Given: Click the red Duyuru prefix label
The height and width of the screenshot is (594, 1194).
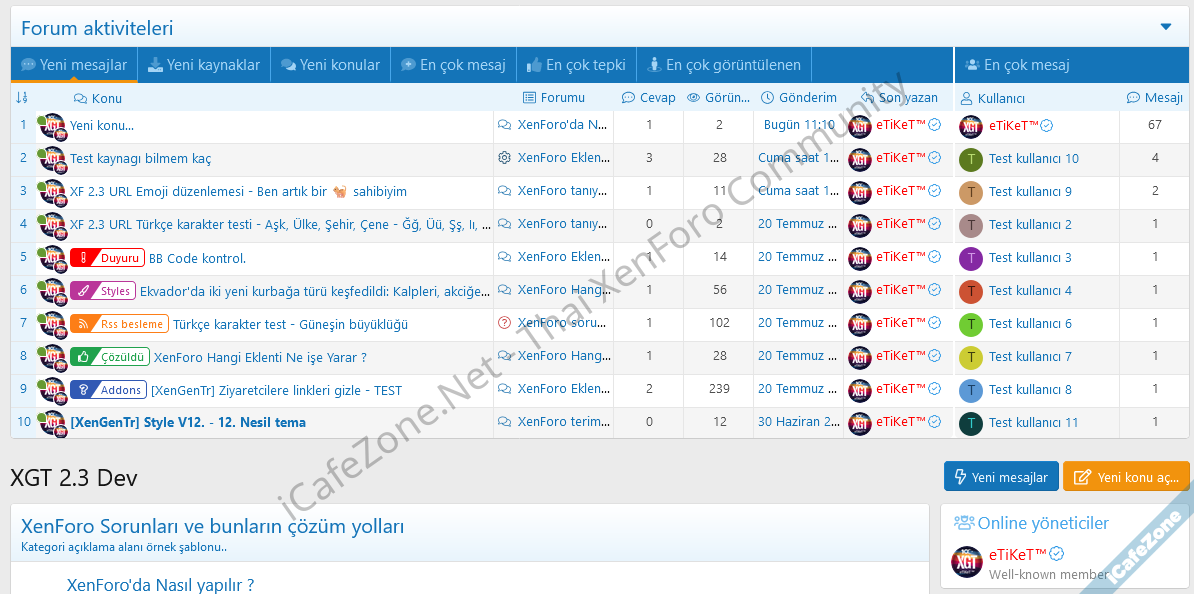Looking at the screenshot, I should pos(108,258).
